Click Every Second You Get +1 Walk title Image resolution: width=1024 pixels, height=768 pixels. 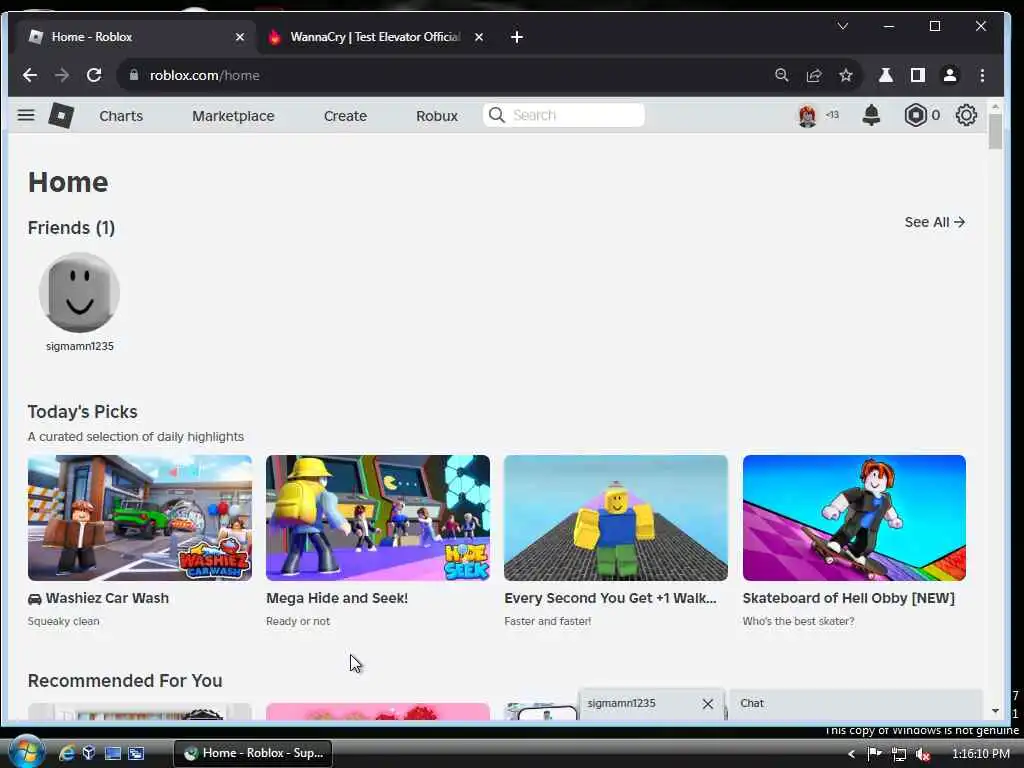click(x=610, y=598)
